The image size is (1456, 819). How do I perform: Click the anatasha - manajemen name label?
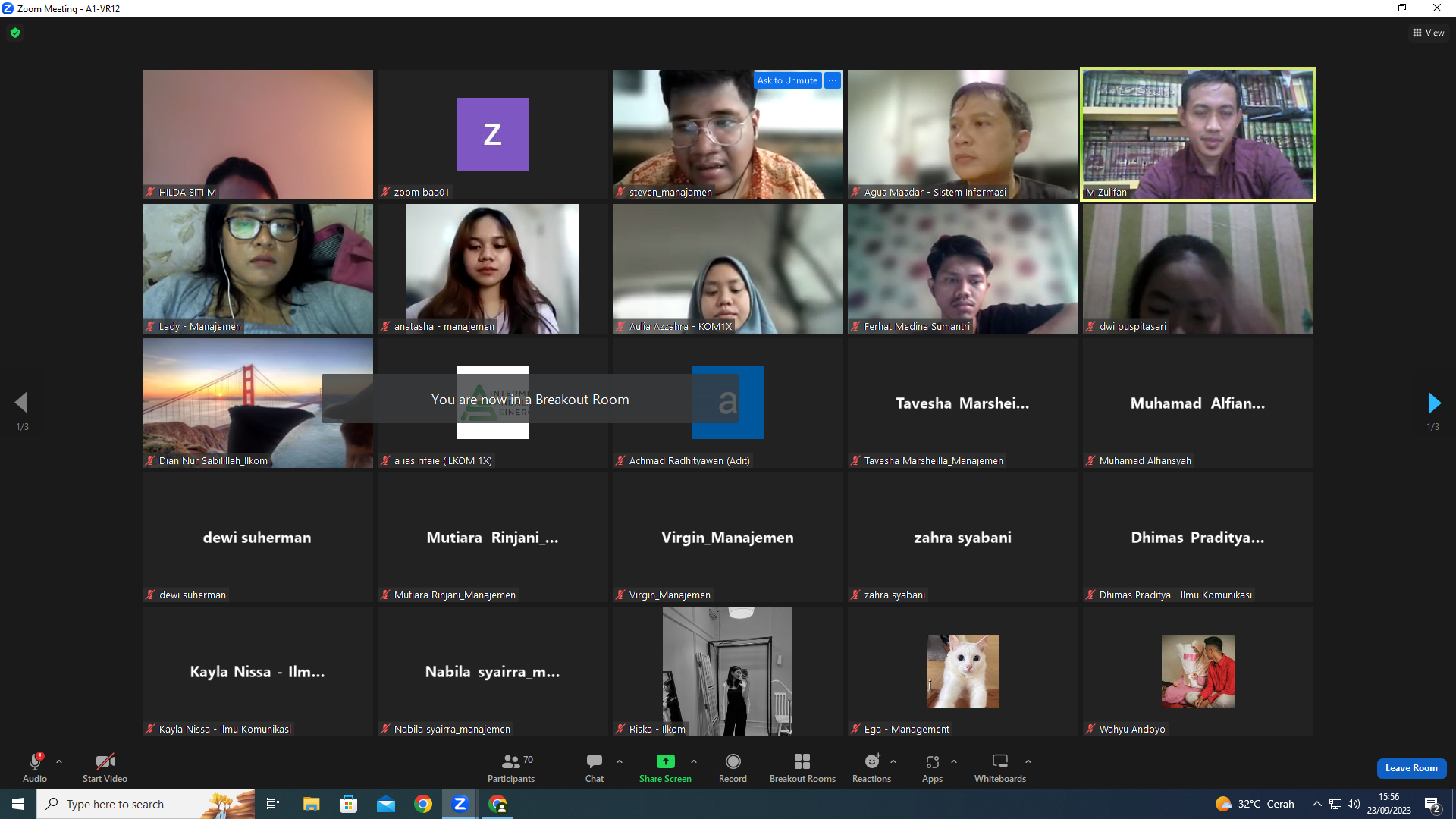pos(444,327)
